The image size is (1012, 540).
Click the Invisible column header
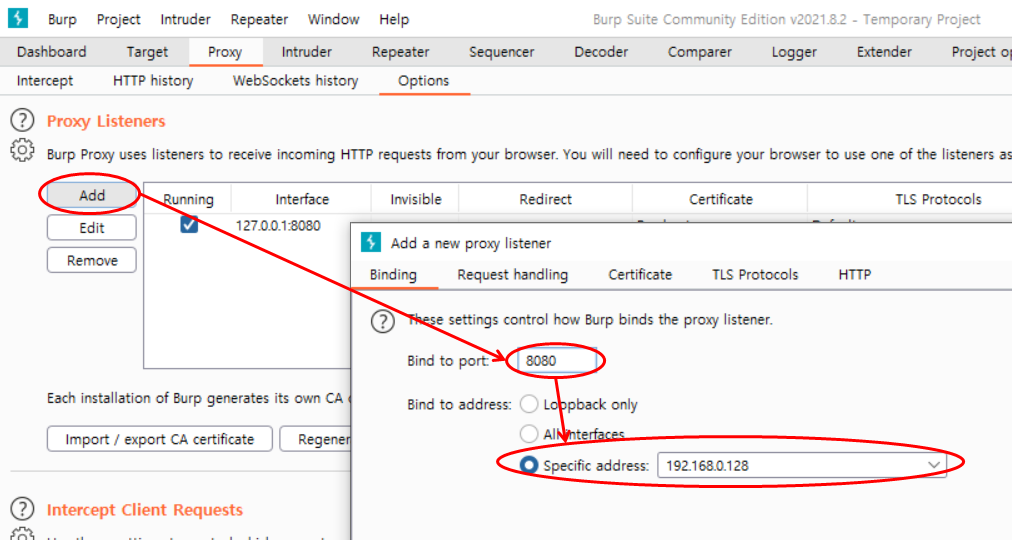[x=416, y=199]
